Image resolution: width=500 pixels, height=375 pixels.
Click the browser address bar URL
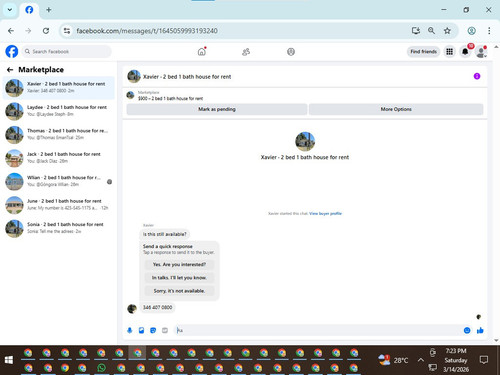(147, 31)
